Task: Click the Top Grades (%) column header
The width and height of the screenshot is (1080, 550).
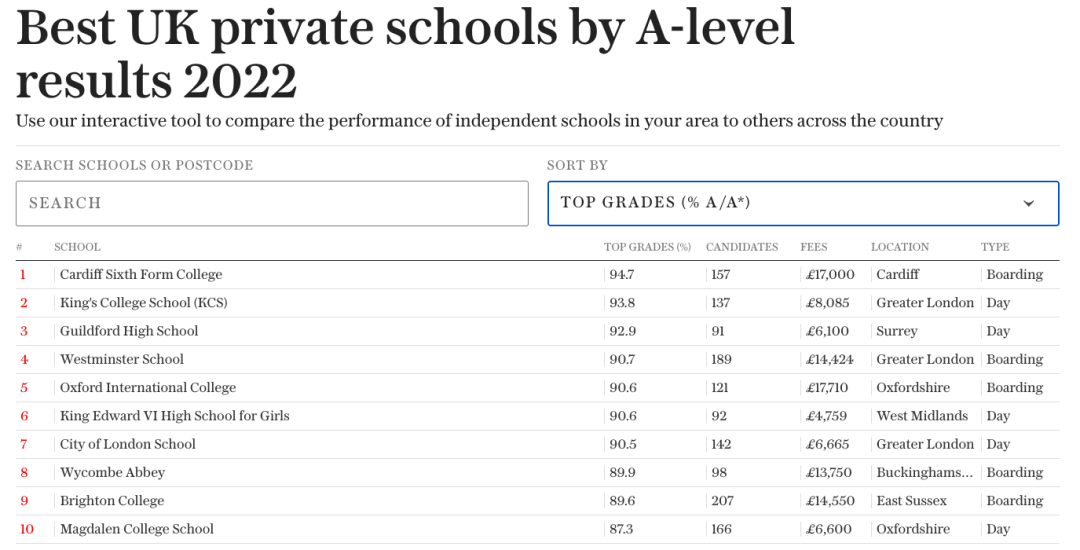Action: 647,247
